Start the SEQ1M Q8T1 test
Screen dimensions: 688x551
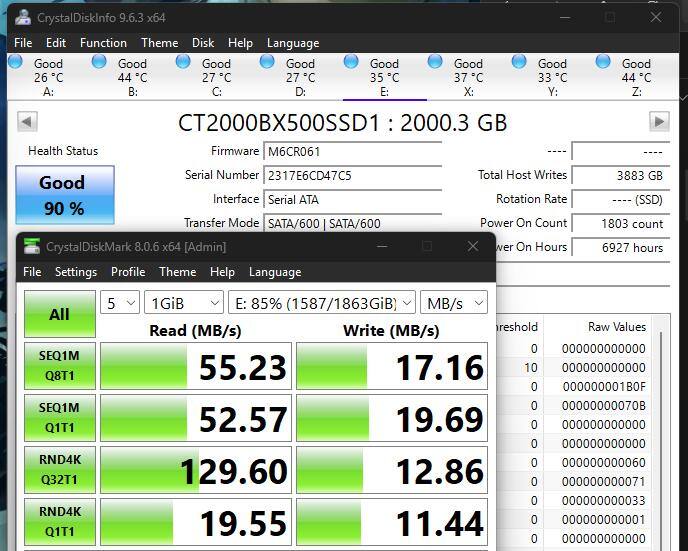pos(59,366)
